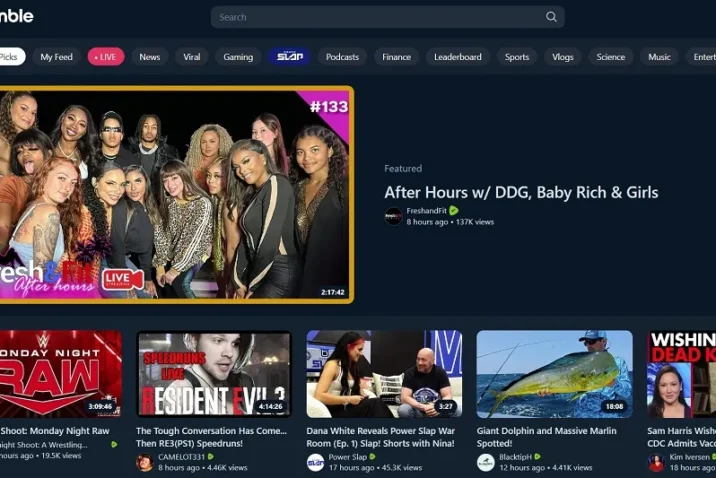Open 'Dana White Reveals Power Slap' title
This screenshot has width=716, height=478.
(381, 437)
